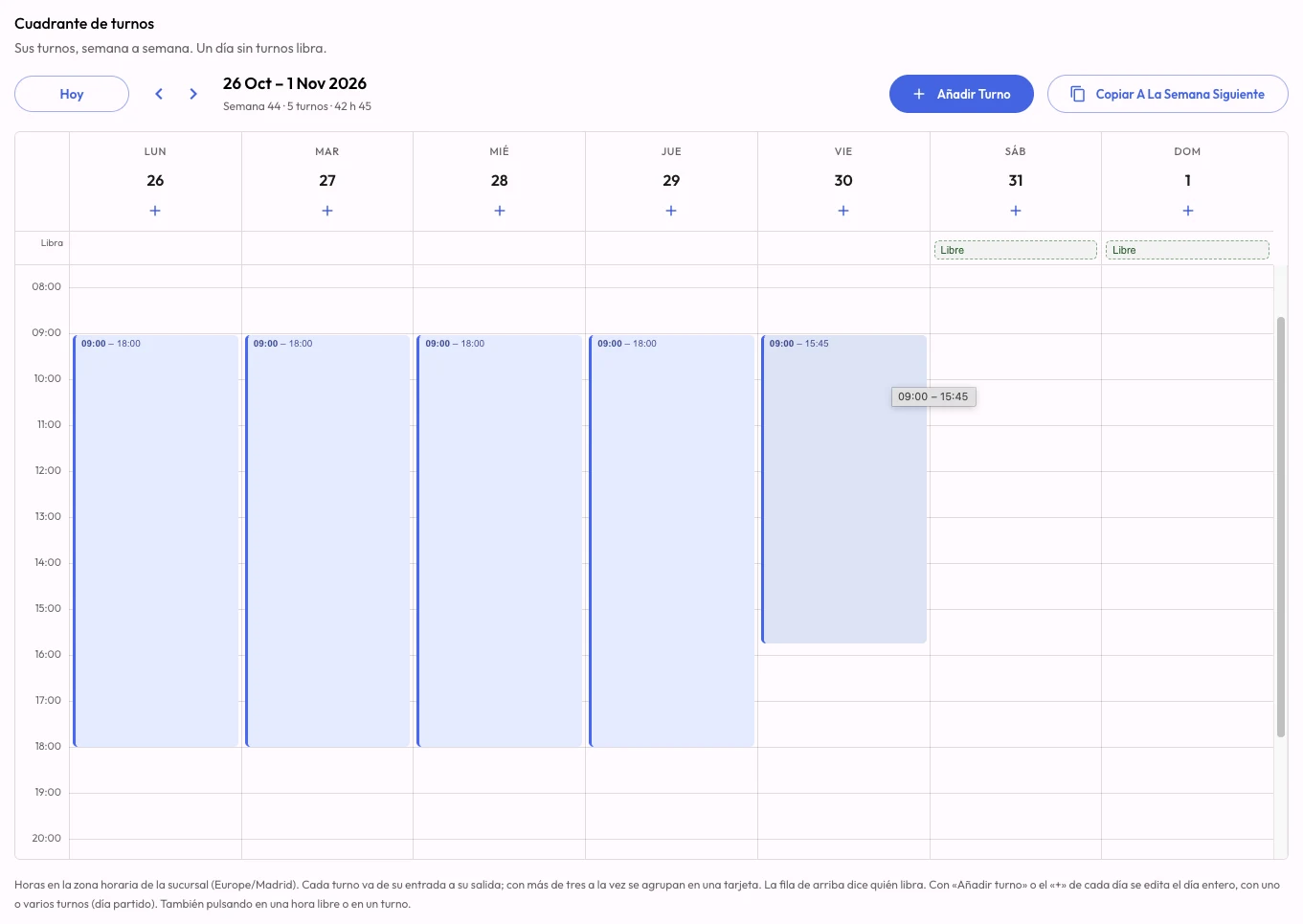This screenshot has height=924, width=1303.
Task: Add a shift on Tuesday 27
Action: [327, 211]
